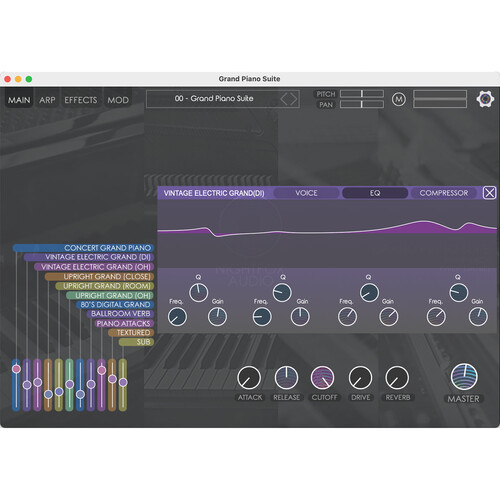500x500 pixels.
Task: Select the Piano Attacks layer label
Action: pyautogui.click(x=124, y=323)
